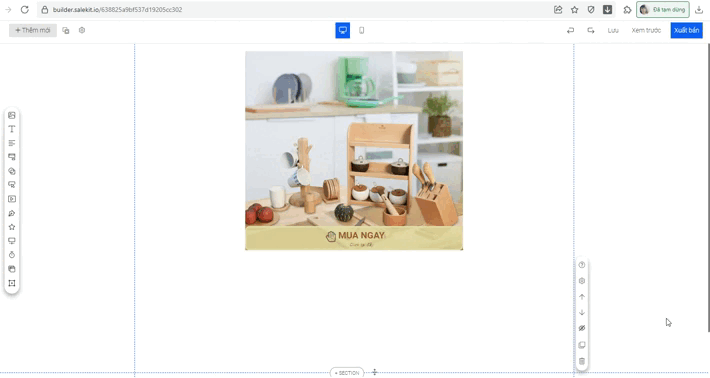The height and width of the screenshot is (378, 710).
Task: Open page settings gear in top bar
Action: pyautogui.click(x=82, y=30)
